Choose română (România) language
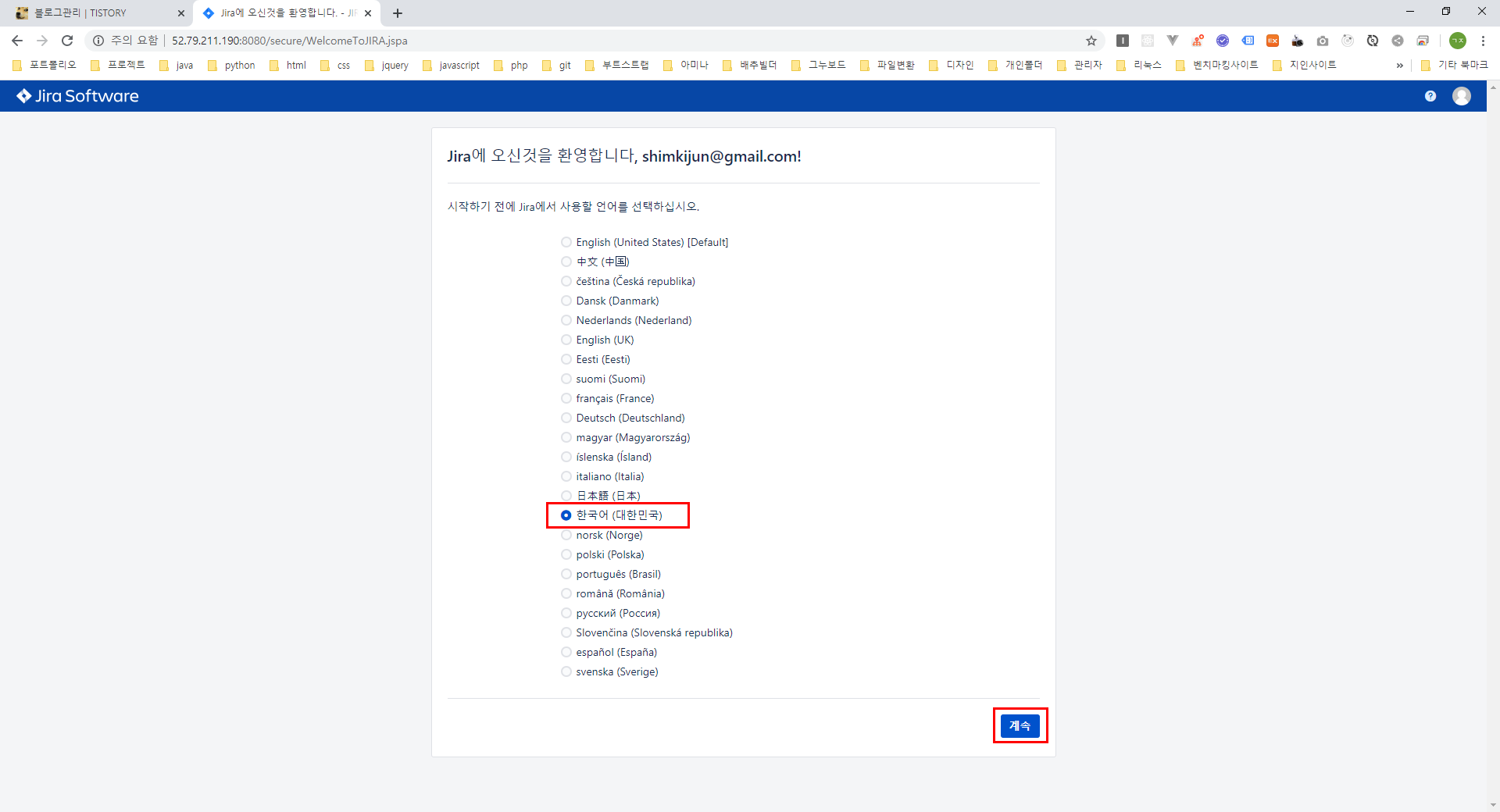 (566, 593)
